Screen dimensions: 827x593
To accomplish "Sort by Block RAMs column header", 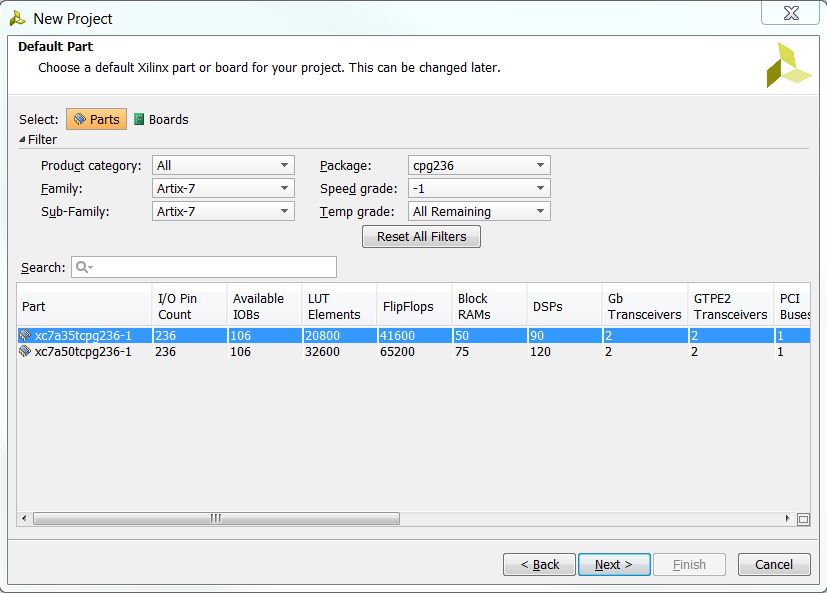I will (x=489, y=306).
